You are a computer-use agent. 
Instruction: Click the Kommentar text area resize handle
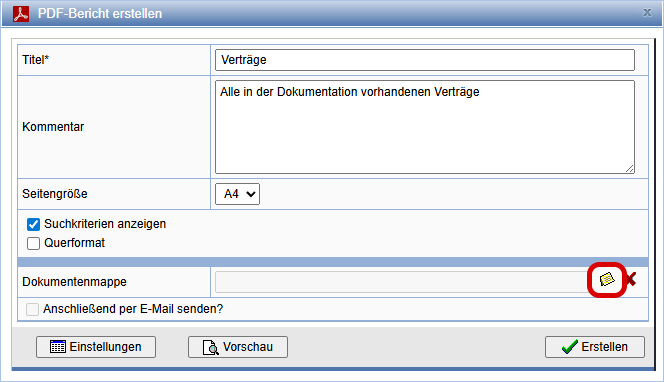(x=630, y=169)
